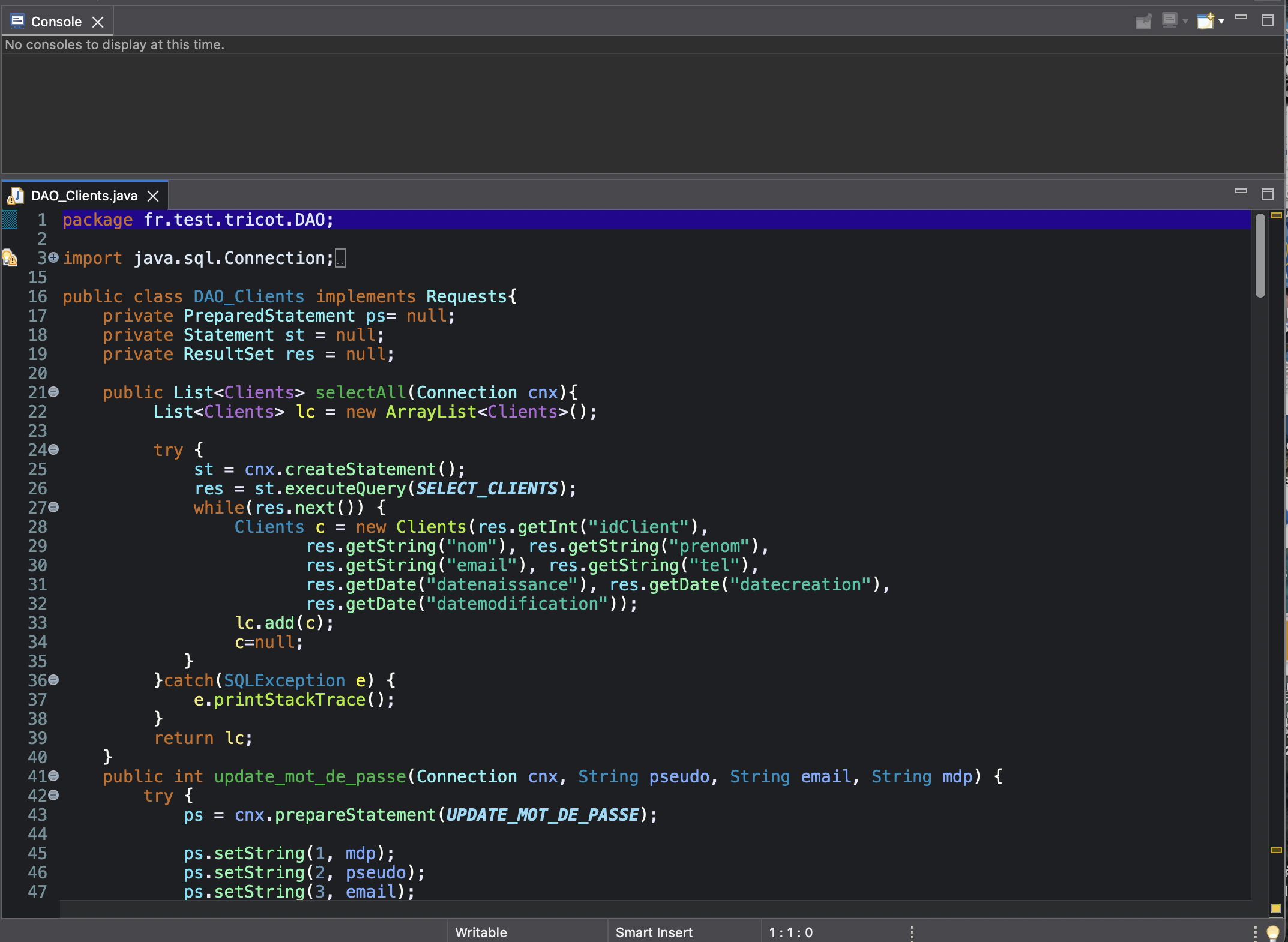Click the Console view icon in its tab
Image resolution: width=1288 pixels, height=942 pixels.
pyautogui.click(x=17, y=20)
